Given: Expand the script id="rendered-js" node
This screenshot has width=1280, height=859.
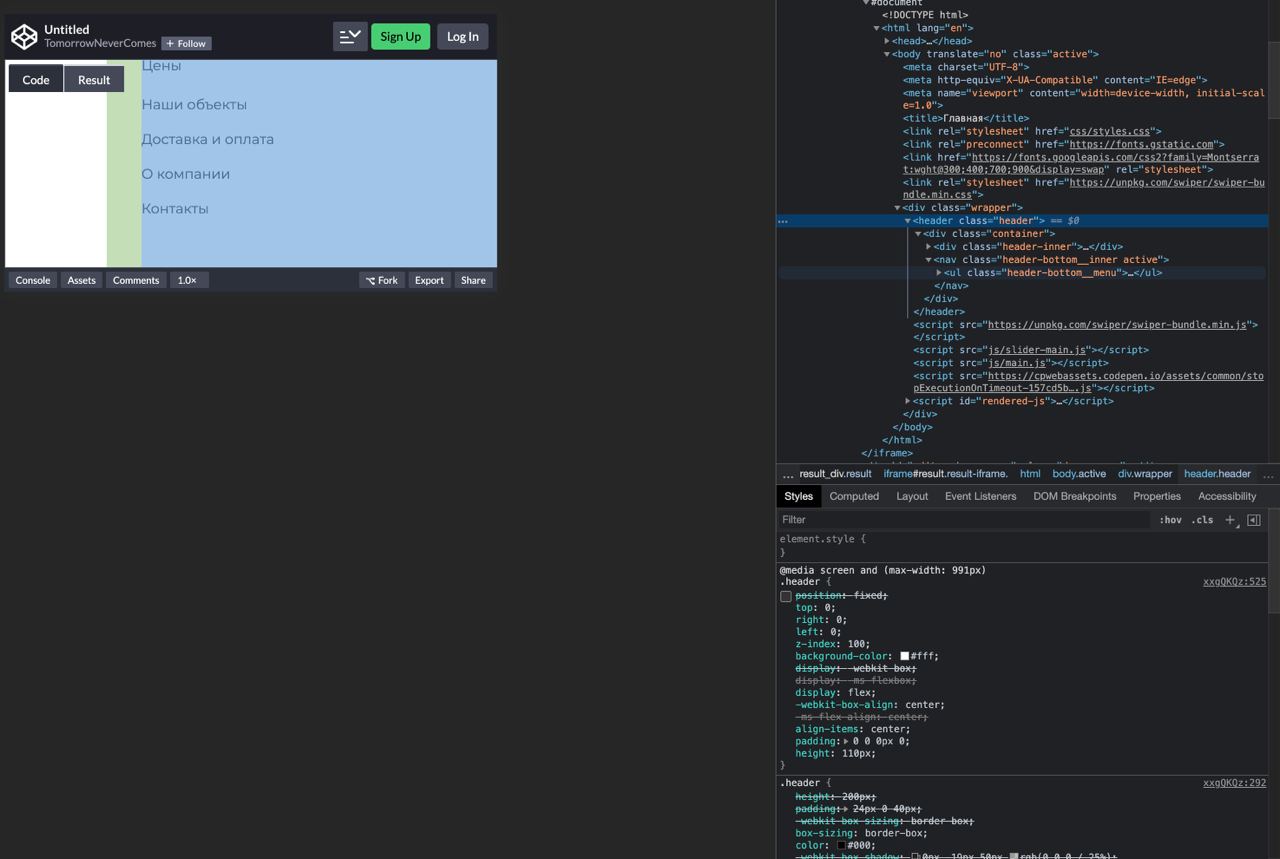Looking at the screenshot, I should pyautogui.click(x=908, y=401).
